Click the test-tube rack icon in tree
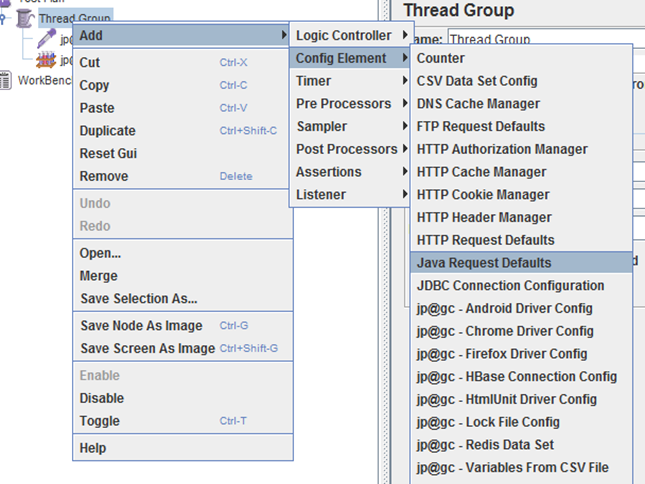Viewport: 645px width, 484px height. (x=47, y=60)
